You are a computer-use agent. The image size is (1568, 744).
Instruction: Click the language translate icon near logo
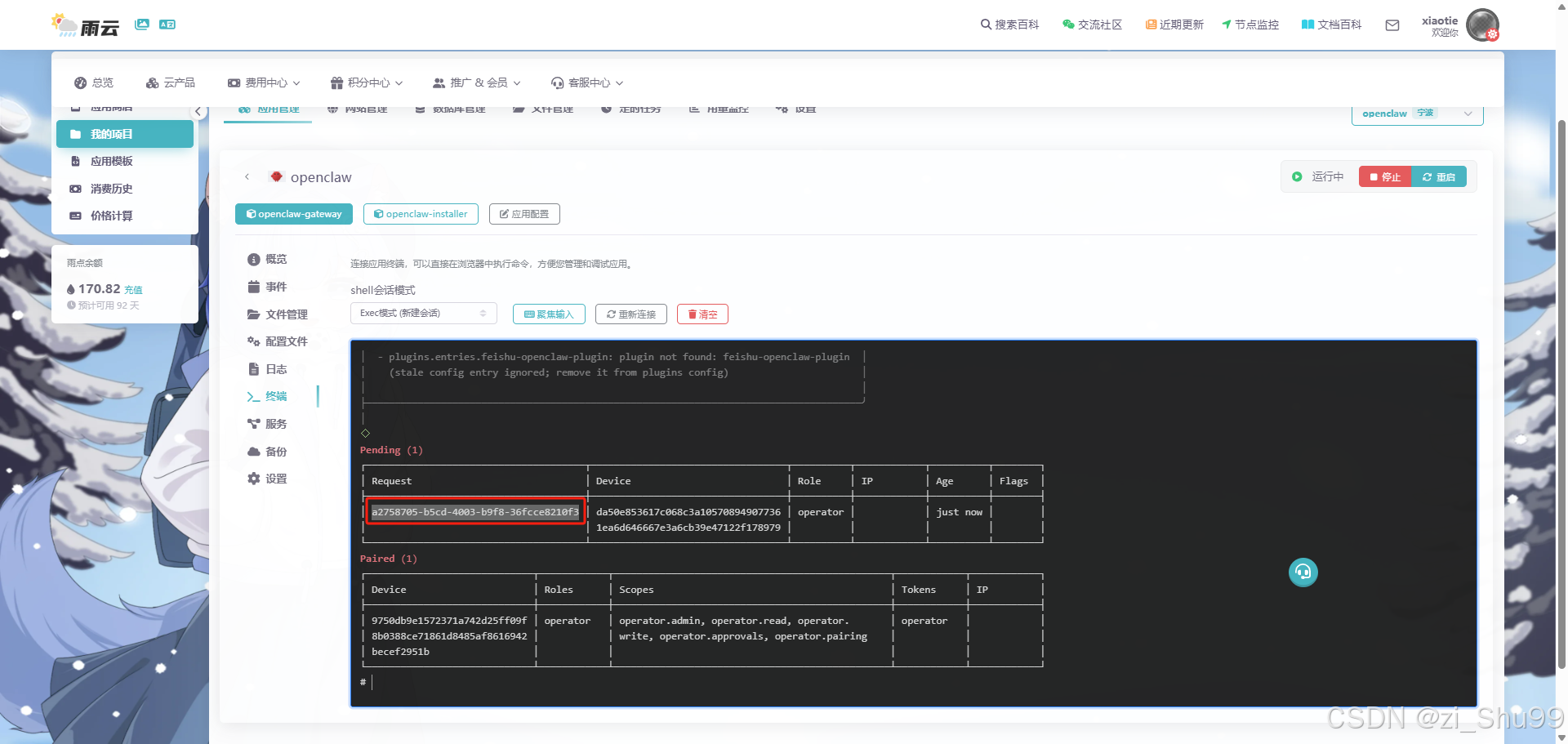(167, 25)
